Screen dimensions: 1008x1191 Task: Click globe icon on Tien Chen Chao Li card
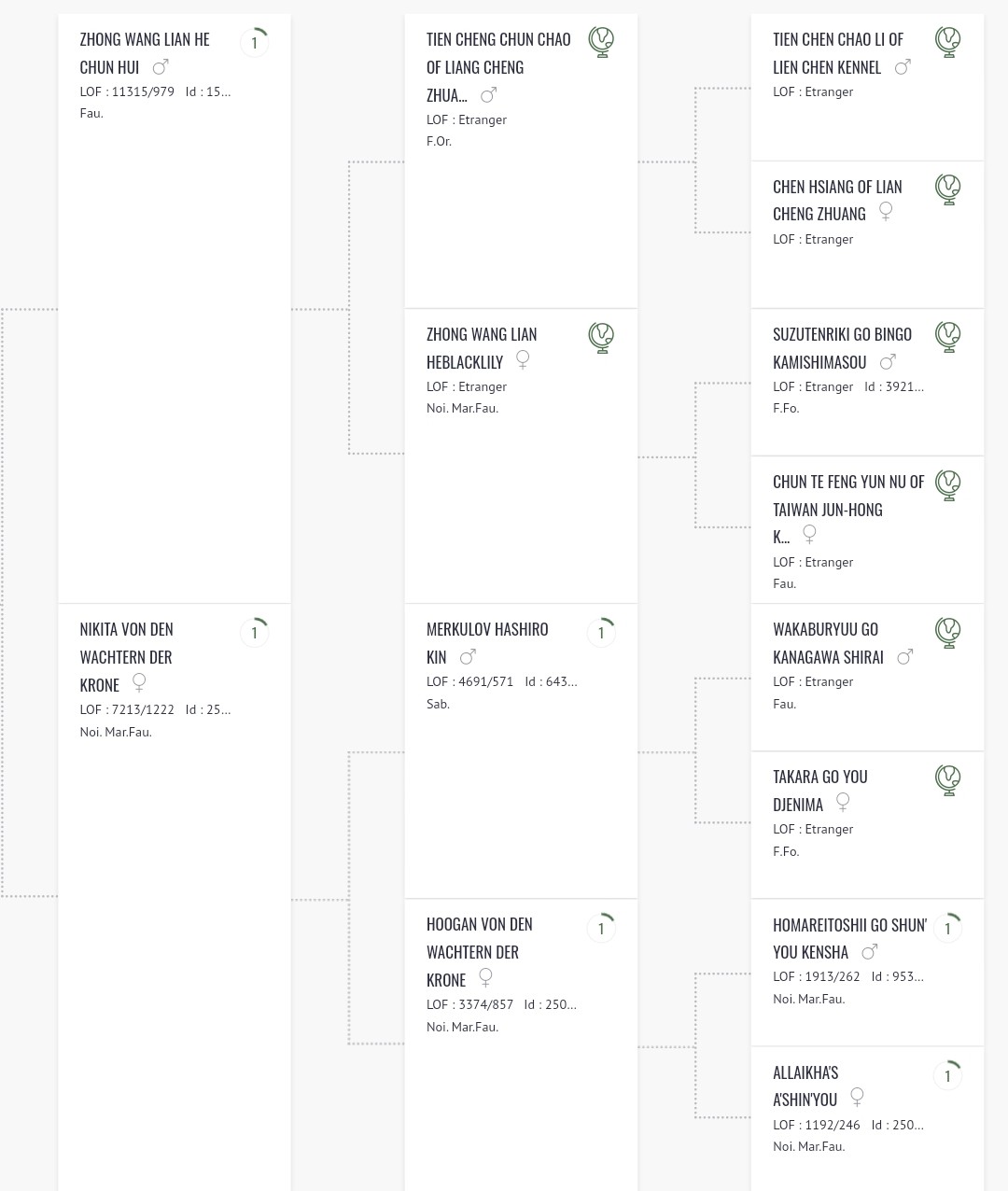(948, 42)
